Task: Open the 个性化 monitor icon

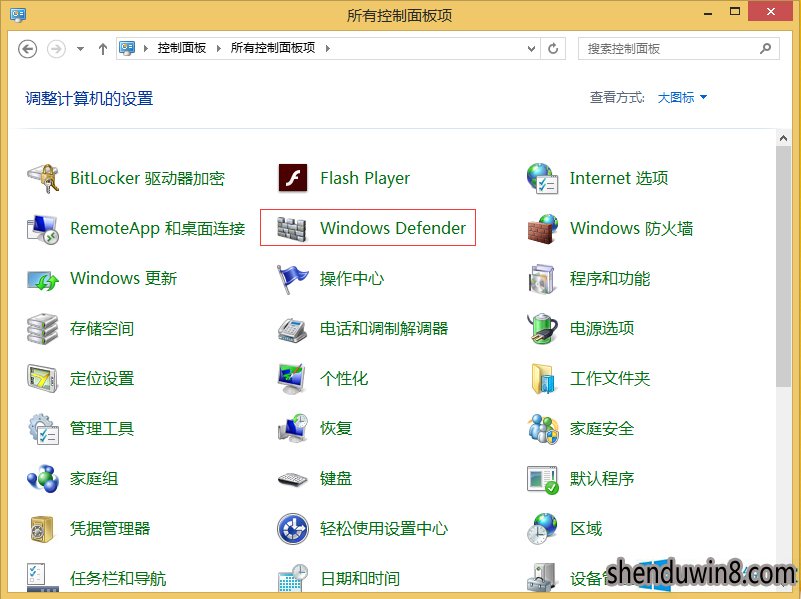Action: click(x=292, y=378)
